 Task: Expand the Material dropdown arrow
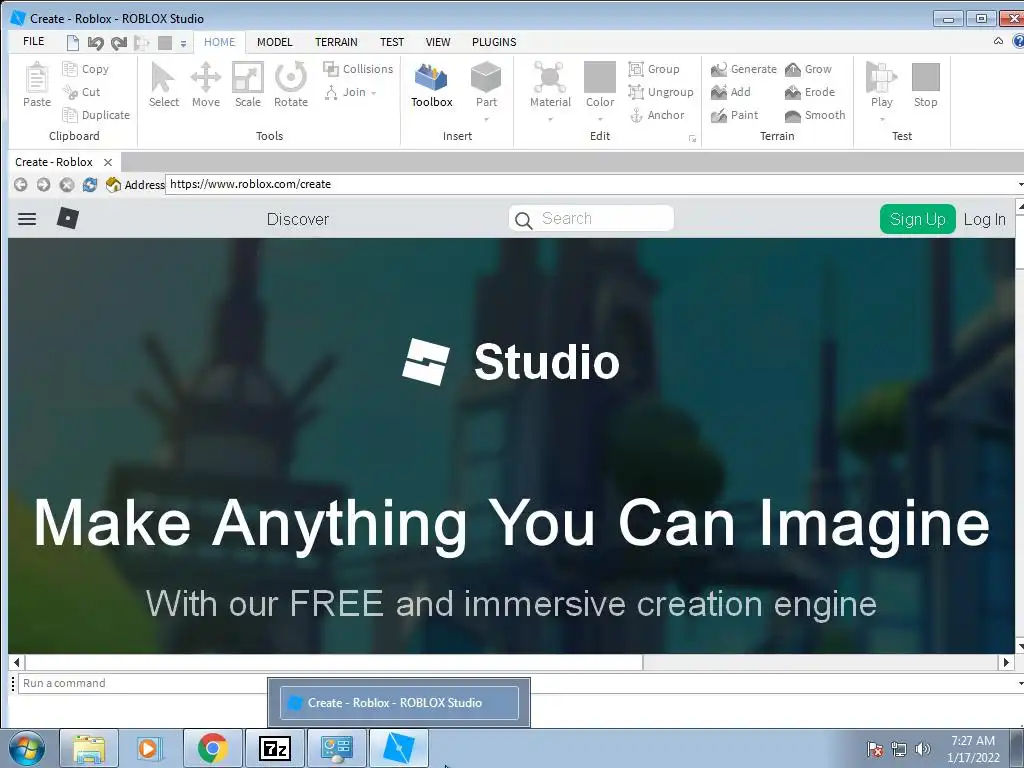pos(550,120)
